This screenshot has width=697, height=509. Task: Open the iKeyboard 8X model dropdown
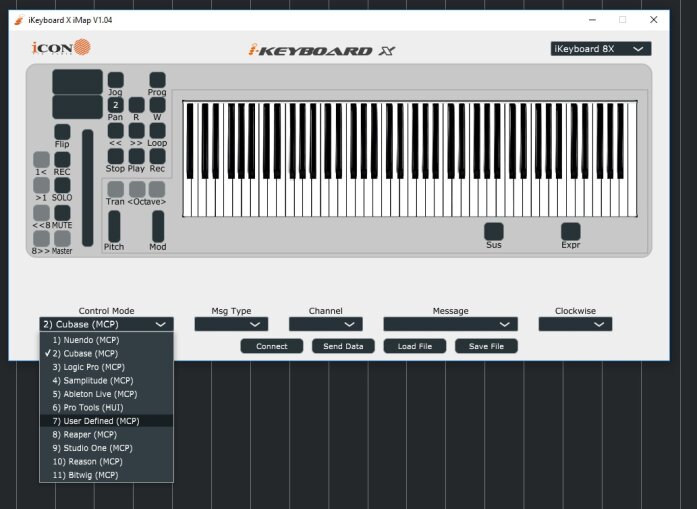[601, 48]
